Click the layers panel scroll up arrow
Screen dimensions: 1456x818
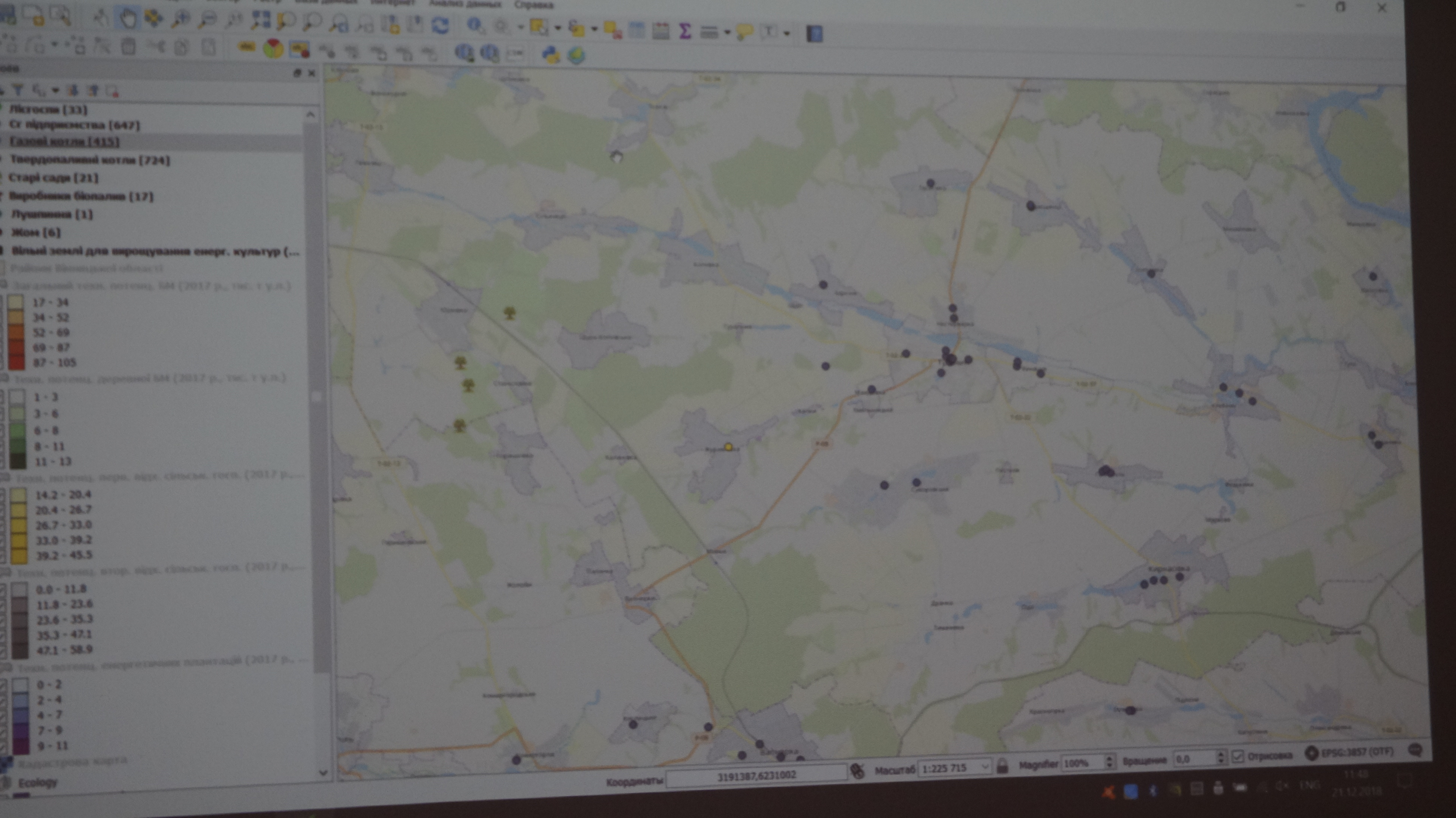coord(310,115)
